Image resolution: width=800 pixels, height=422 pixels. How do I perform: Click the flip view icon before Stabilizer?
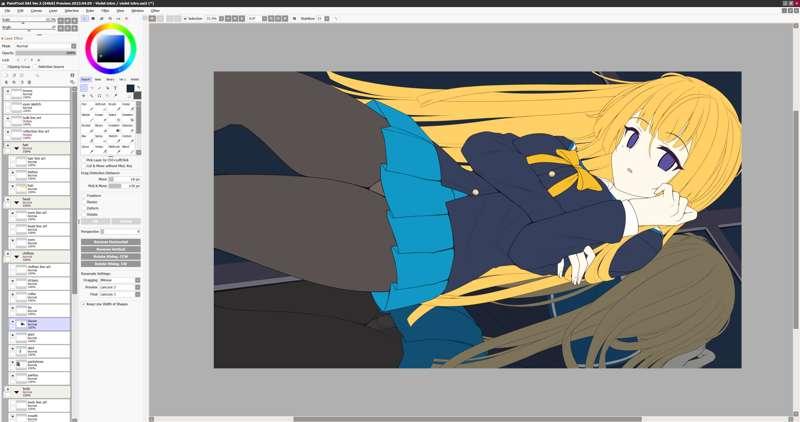294,18
